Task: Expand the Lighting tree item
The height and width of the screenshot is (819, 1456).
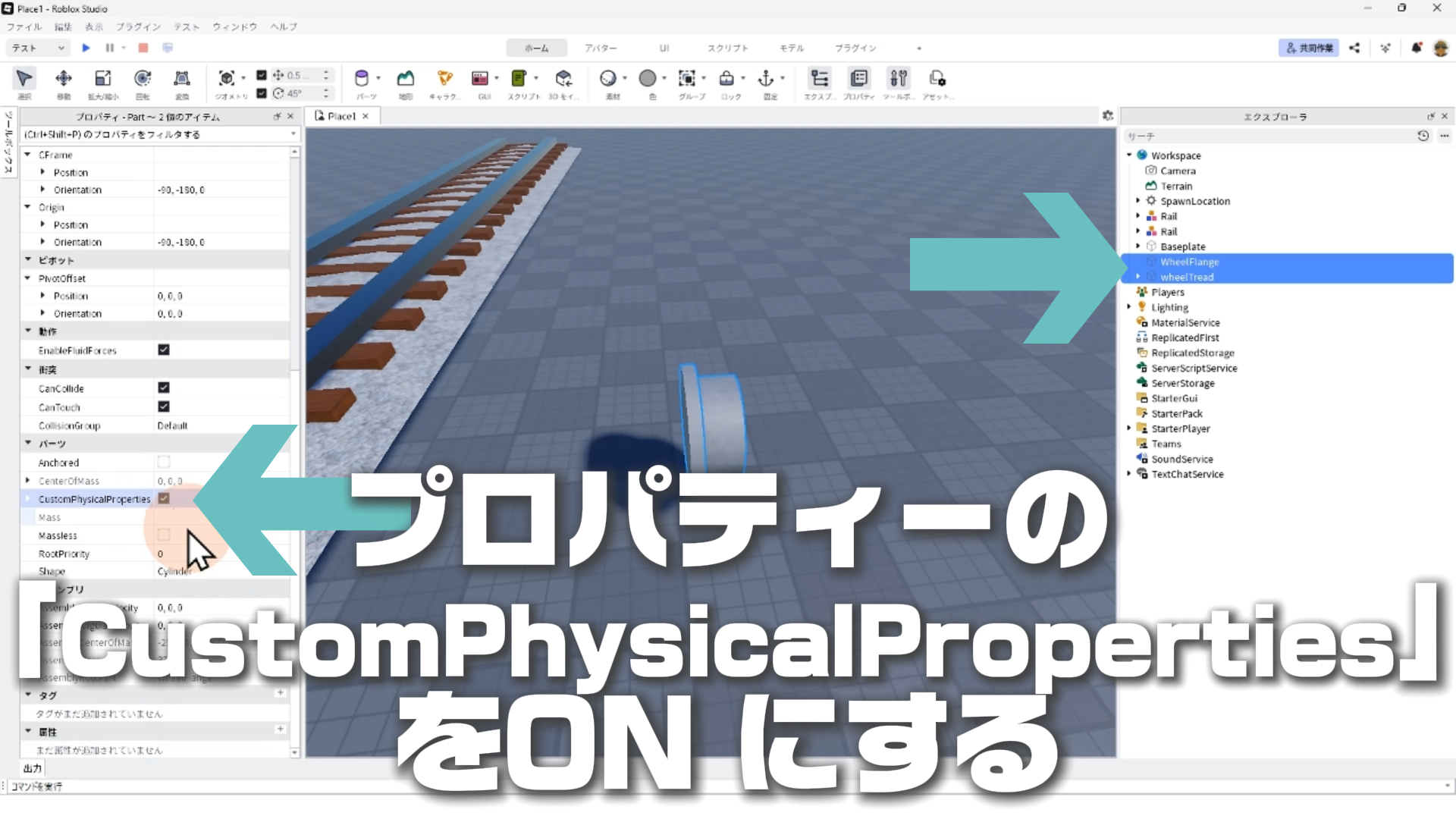Action: tap(1129, 307)
